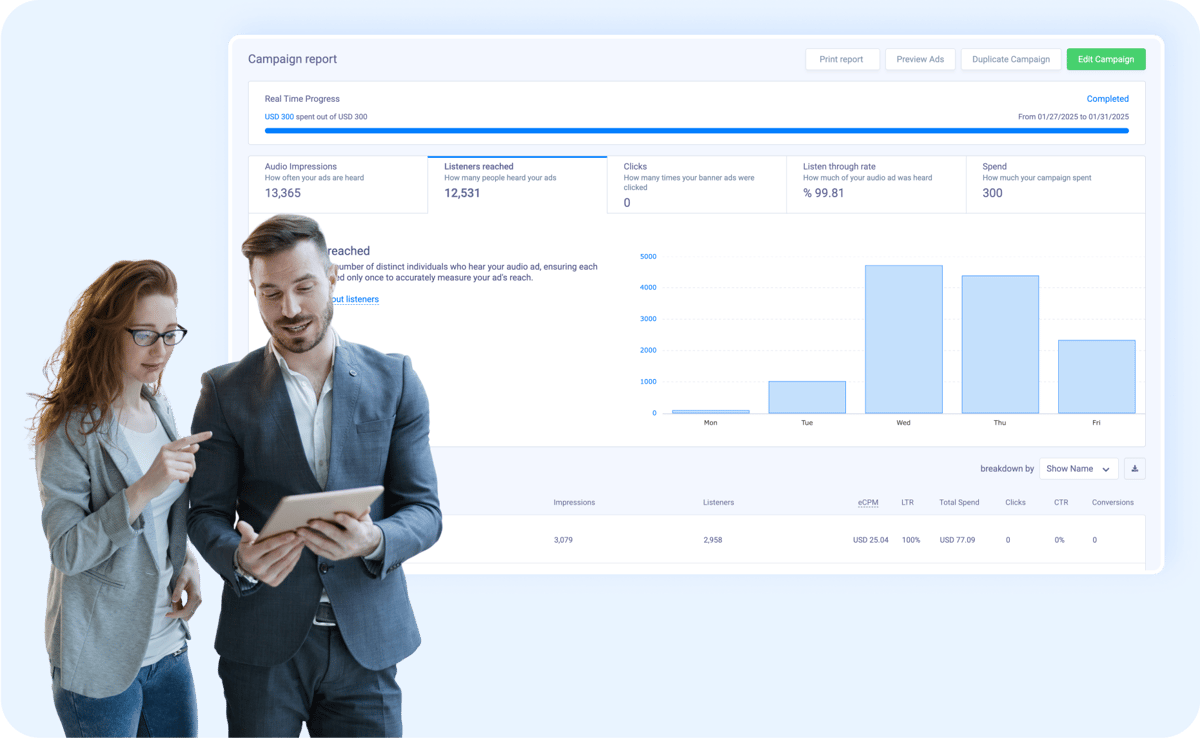Click the Wednesday bar in chart
Screen dimensions: 1200x738
[903, 339]
